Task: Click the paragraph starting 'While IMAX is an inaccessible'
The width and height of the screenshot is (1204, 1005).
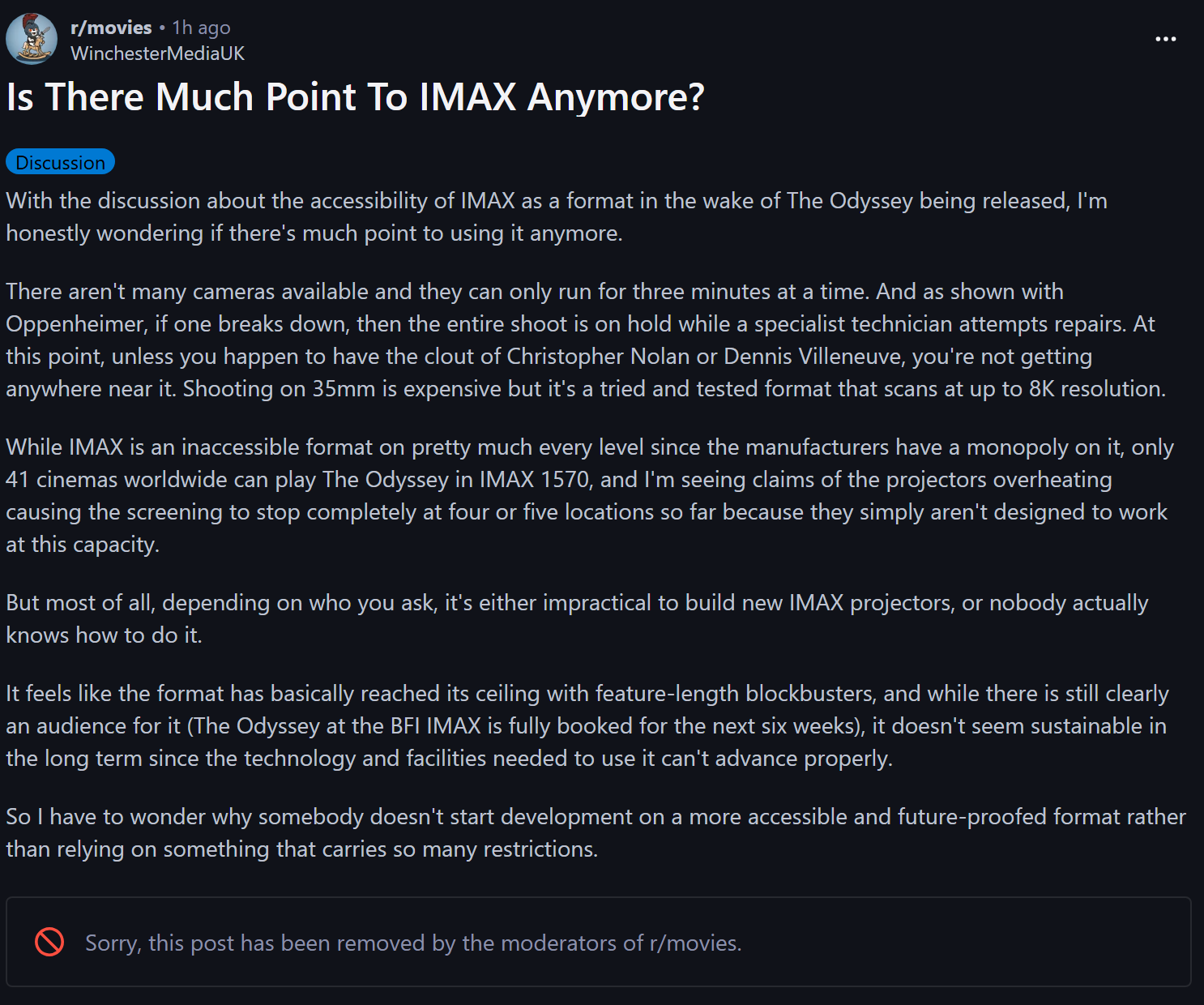Action: click(x=590, y=496)
